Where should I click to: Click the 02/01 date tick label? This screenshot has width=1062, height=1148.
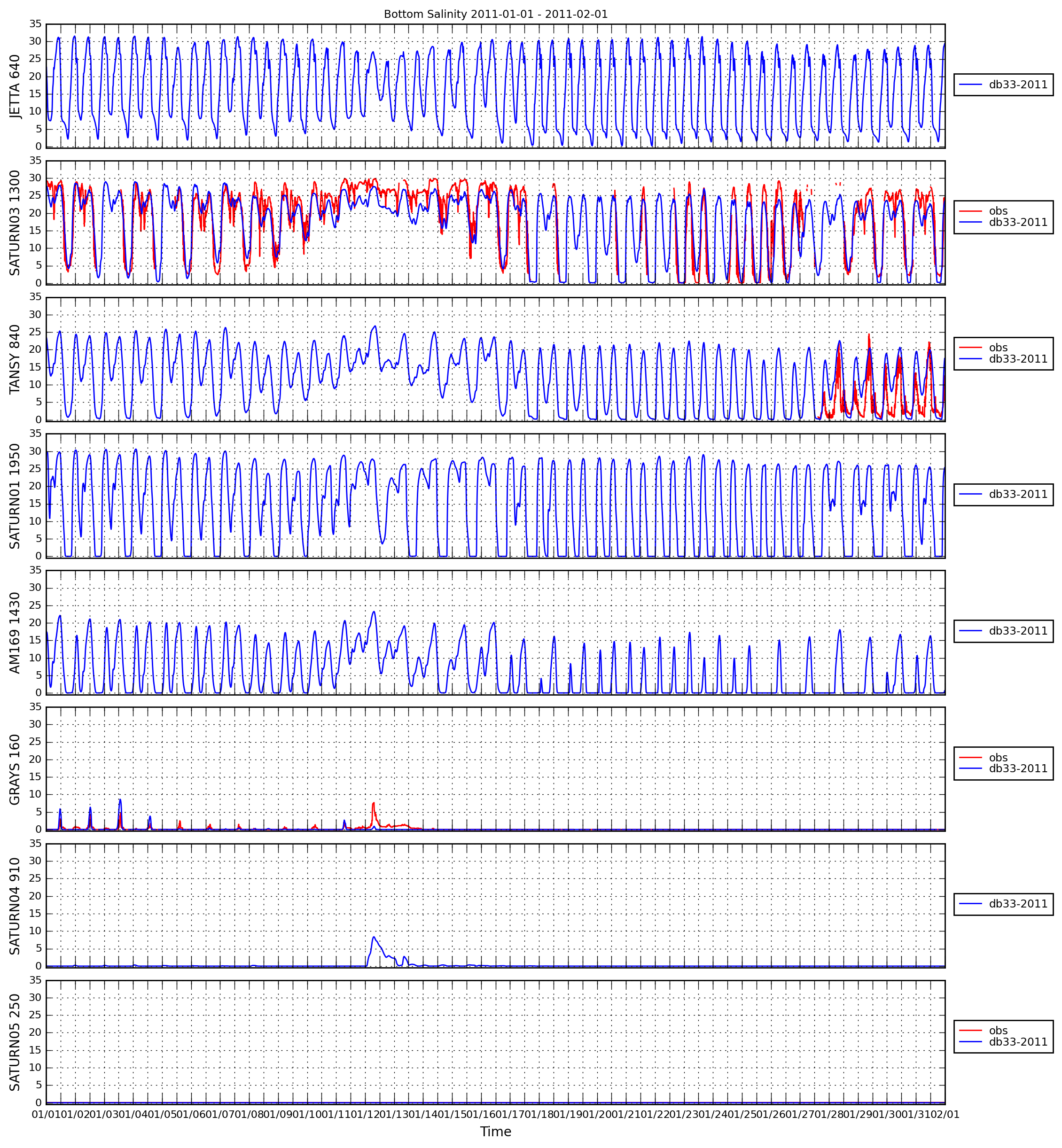point(945,1114)
